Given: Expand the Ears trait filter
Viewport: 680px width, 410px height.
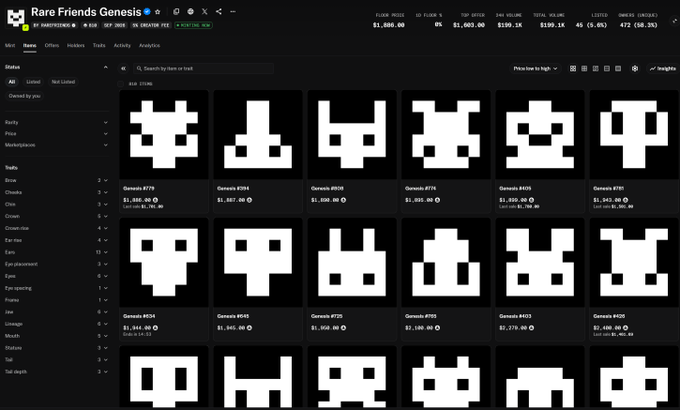Looking at the screenshot, I should click(56, 252).
